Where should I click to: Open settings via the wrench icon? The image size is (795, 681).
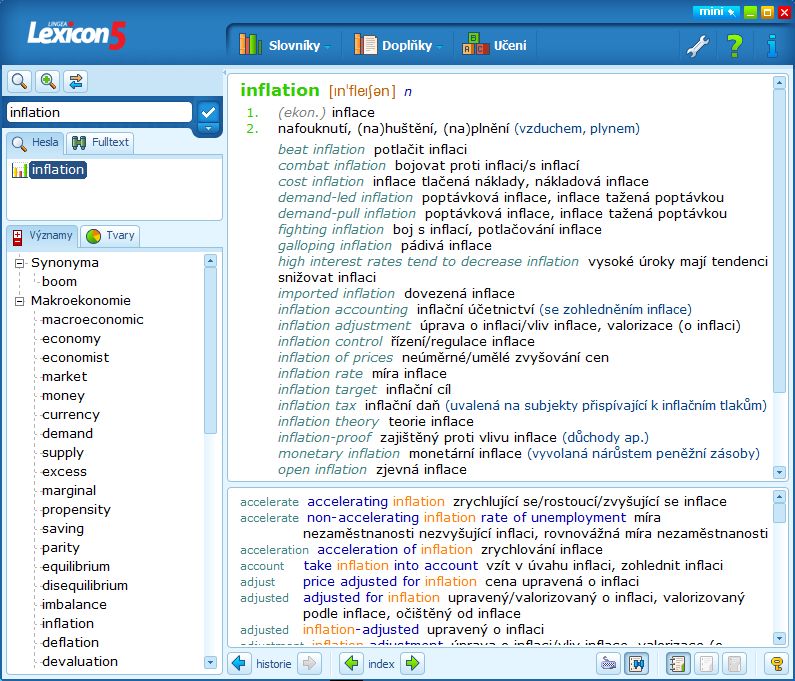point(698,46)
